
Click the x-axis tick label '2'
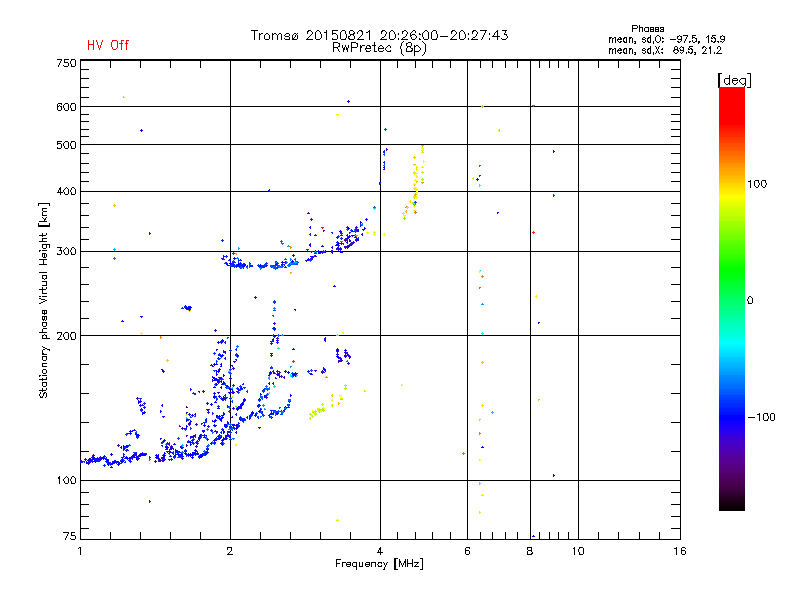[230, 551]
